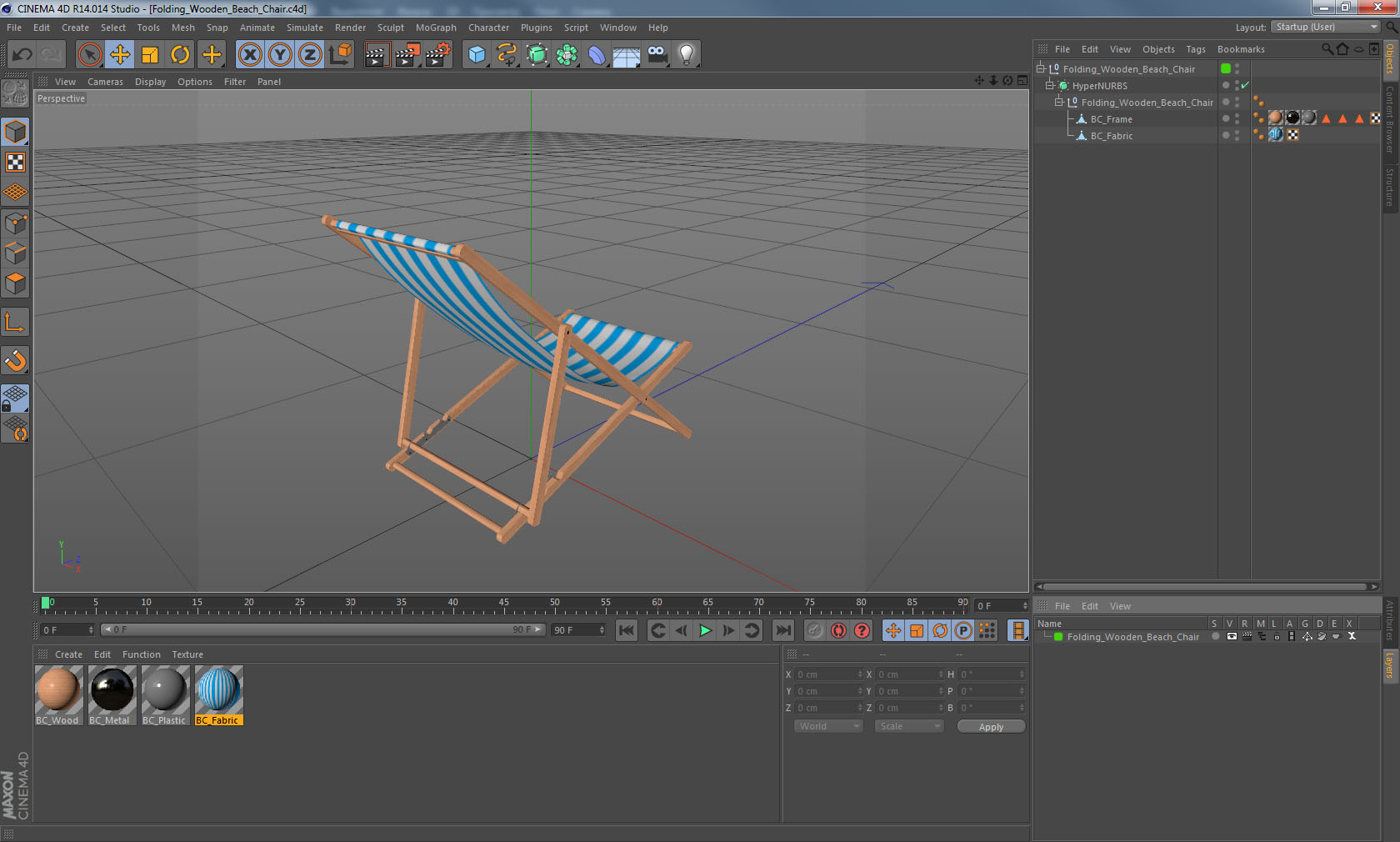Render active view clapperboard icon
This screenshot has width=1400, height=842.
[377, 55]
